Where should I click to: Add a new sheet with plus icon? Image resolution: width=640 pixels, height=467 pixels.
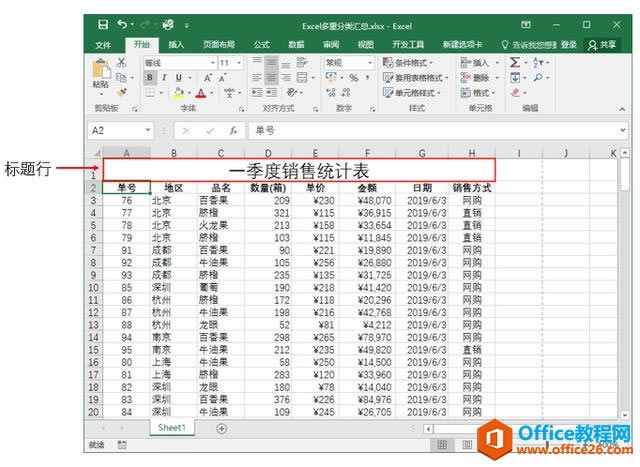pyautogui.click(x=222, y=428)
